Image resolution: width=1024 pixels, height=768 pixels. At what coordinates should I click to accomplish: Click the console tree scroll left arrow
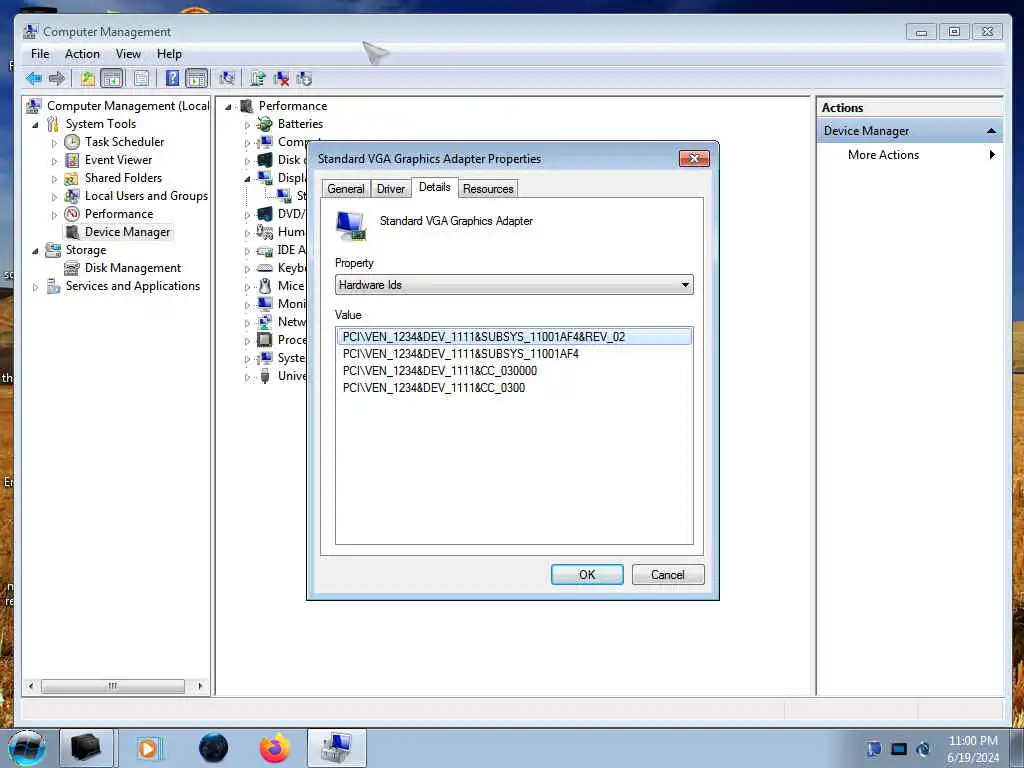pos(31,686)
